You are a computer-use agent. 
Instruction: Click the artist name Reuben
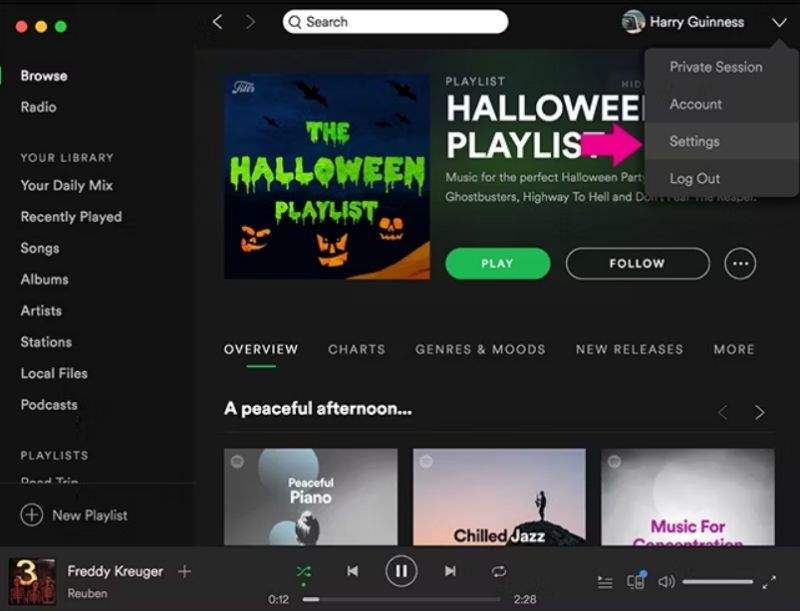click(87, 593)
